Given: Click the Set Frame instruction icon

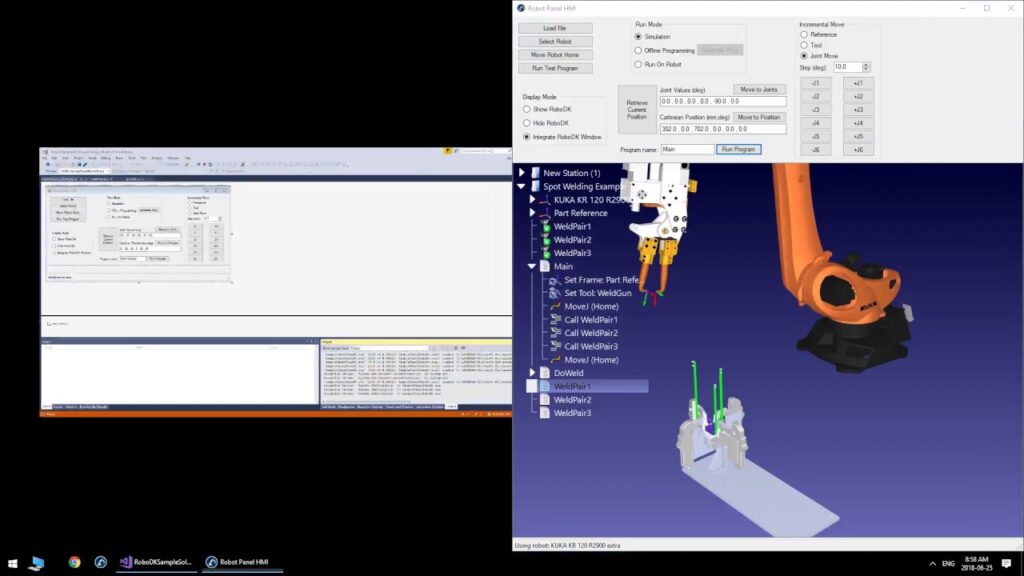Looking at the screenshot, I should pyautogui.click(x=555, y=280).
